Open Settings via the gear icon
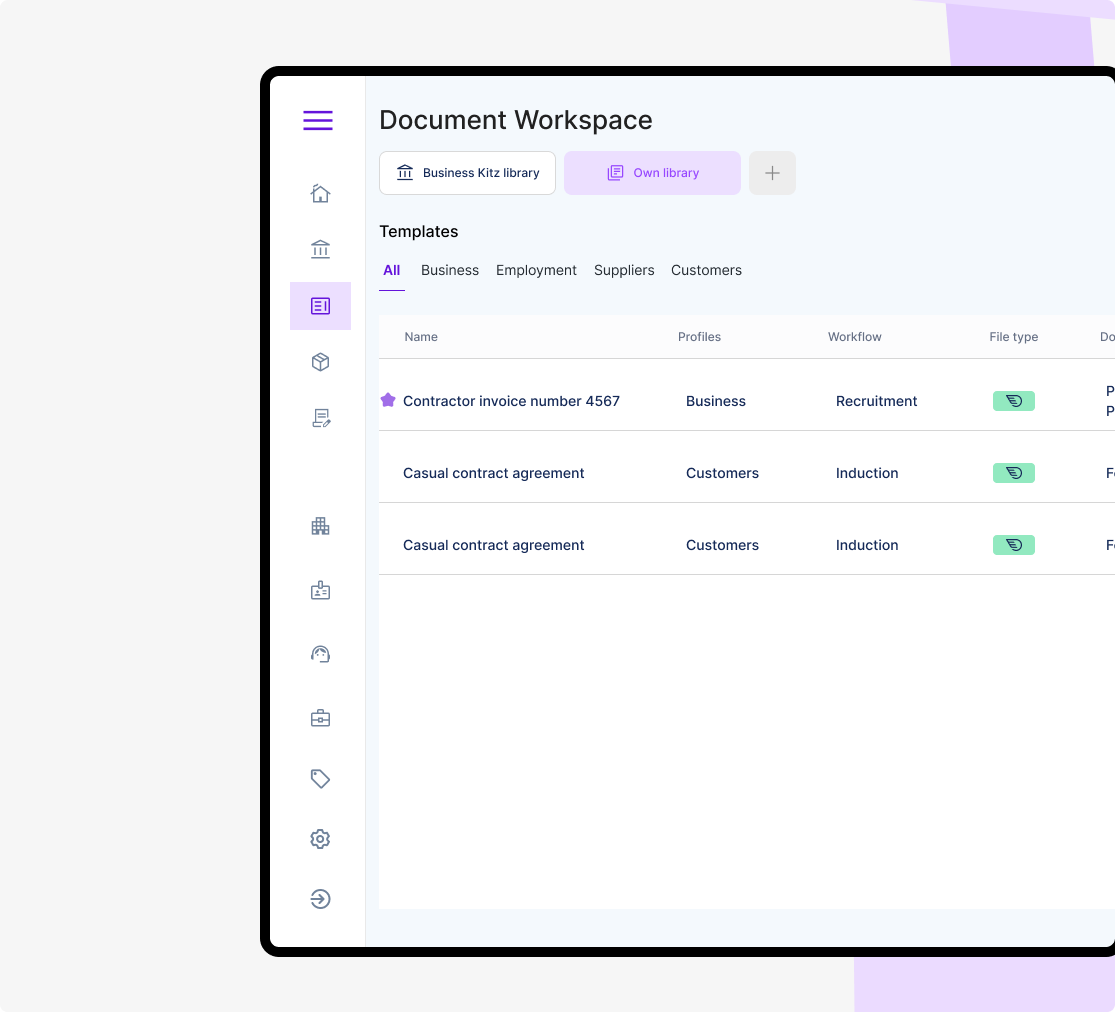The height and width of the screenshot is (1012, 1115). click(x=320, y=838)
